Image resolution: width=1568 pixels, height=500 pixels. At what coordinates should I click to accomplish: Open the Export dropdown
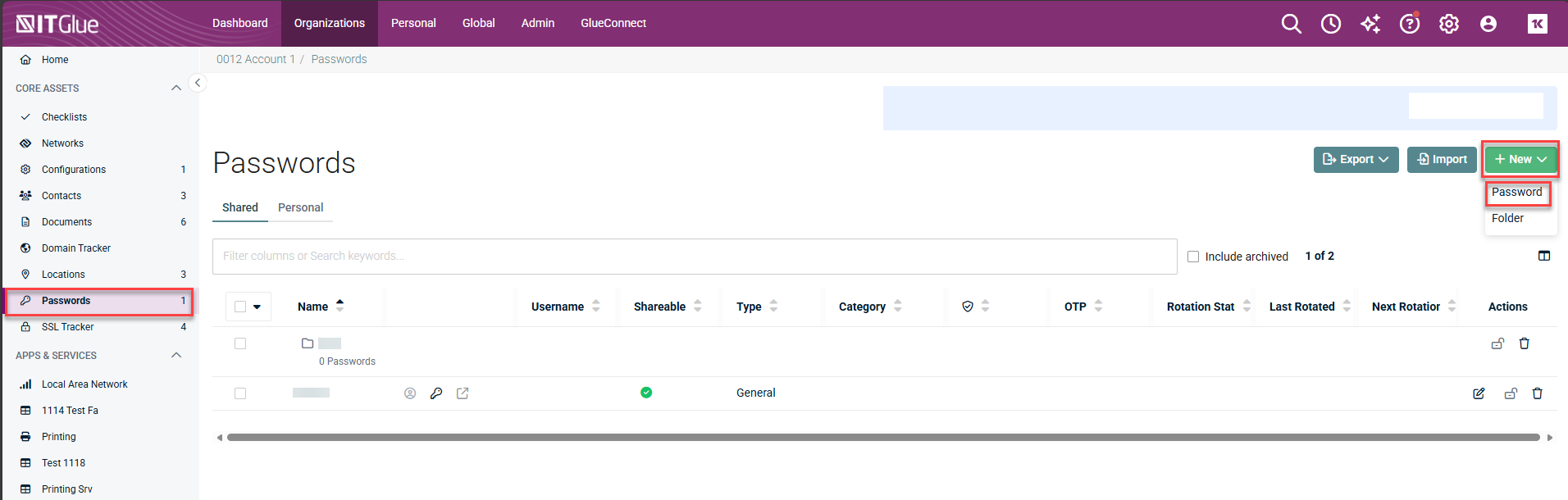(x=1356, y=159)
